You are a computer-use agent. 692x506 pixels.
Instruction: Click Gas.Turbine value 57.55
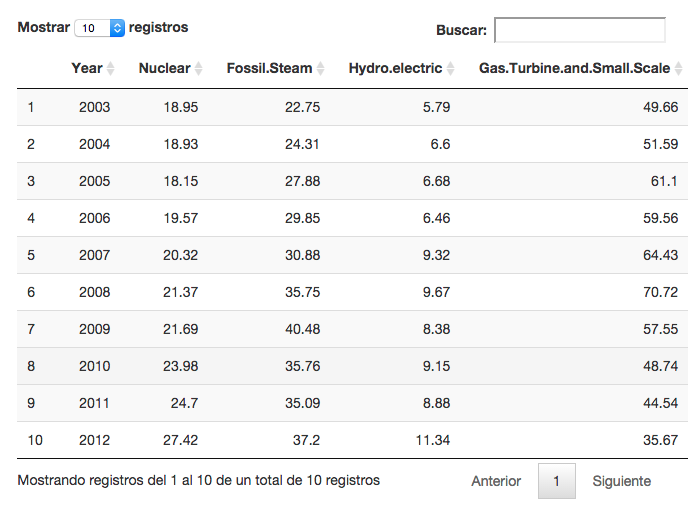pos(660,330)
